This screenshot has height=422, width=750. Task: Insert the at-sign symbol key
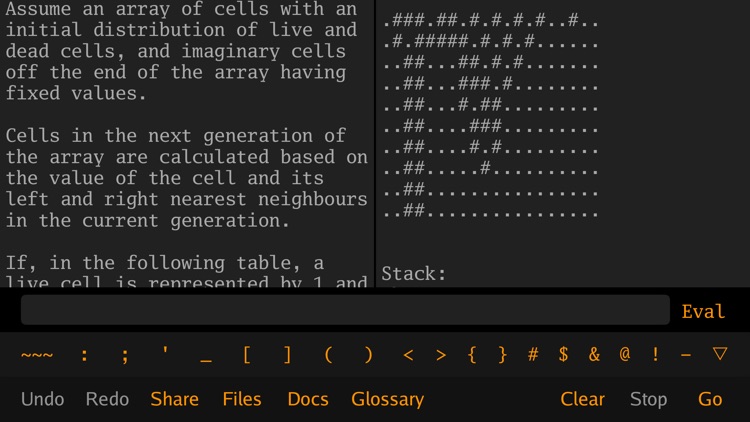pos(625,355)
